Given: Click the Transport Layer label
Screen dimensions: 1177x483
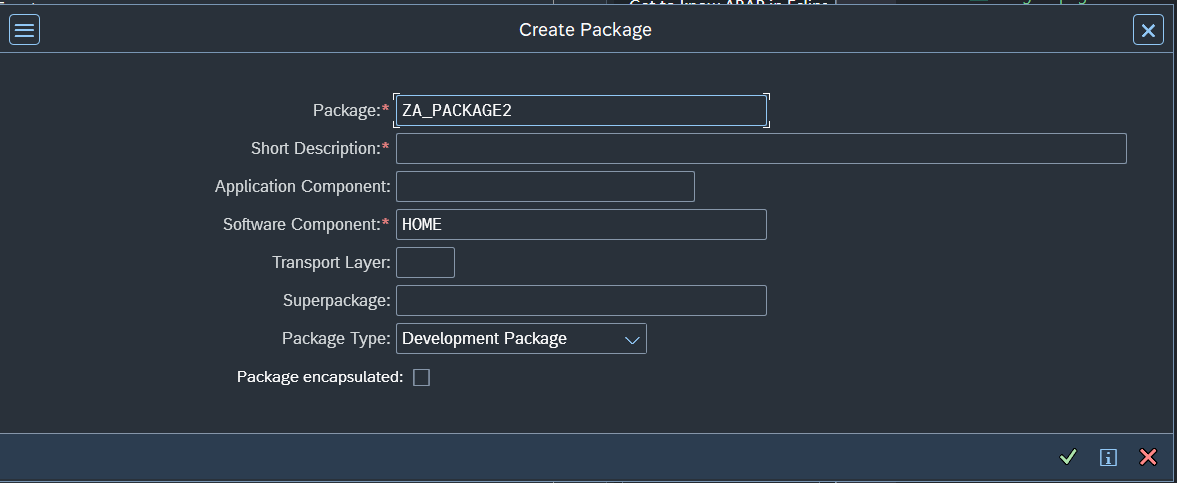Looking at the screenshot, I should click(330, 263).
